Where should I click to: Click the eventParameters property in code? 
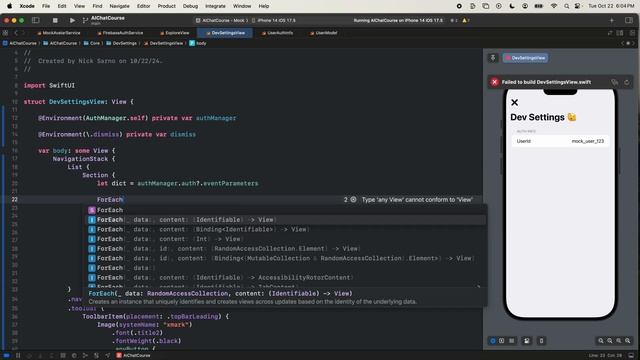click(x=231, y=184)
